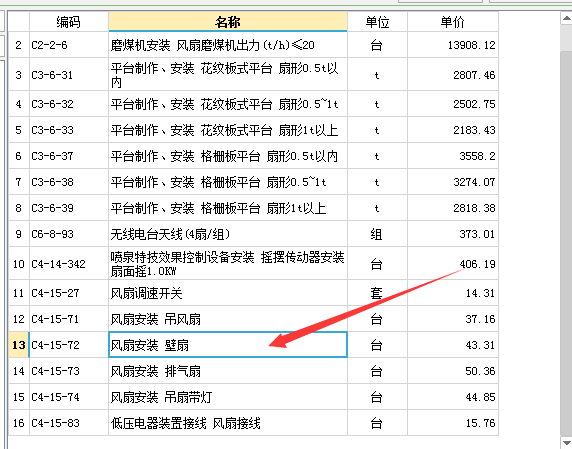This screenshot has width=572, height=449.
Task: Click unit cell 组 in row 9
Action: 377,233
